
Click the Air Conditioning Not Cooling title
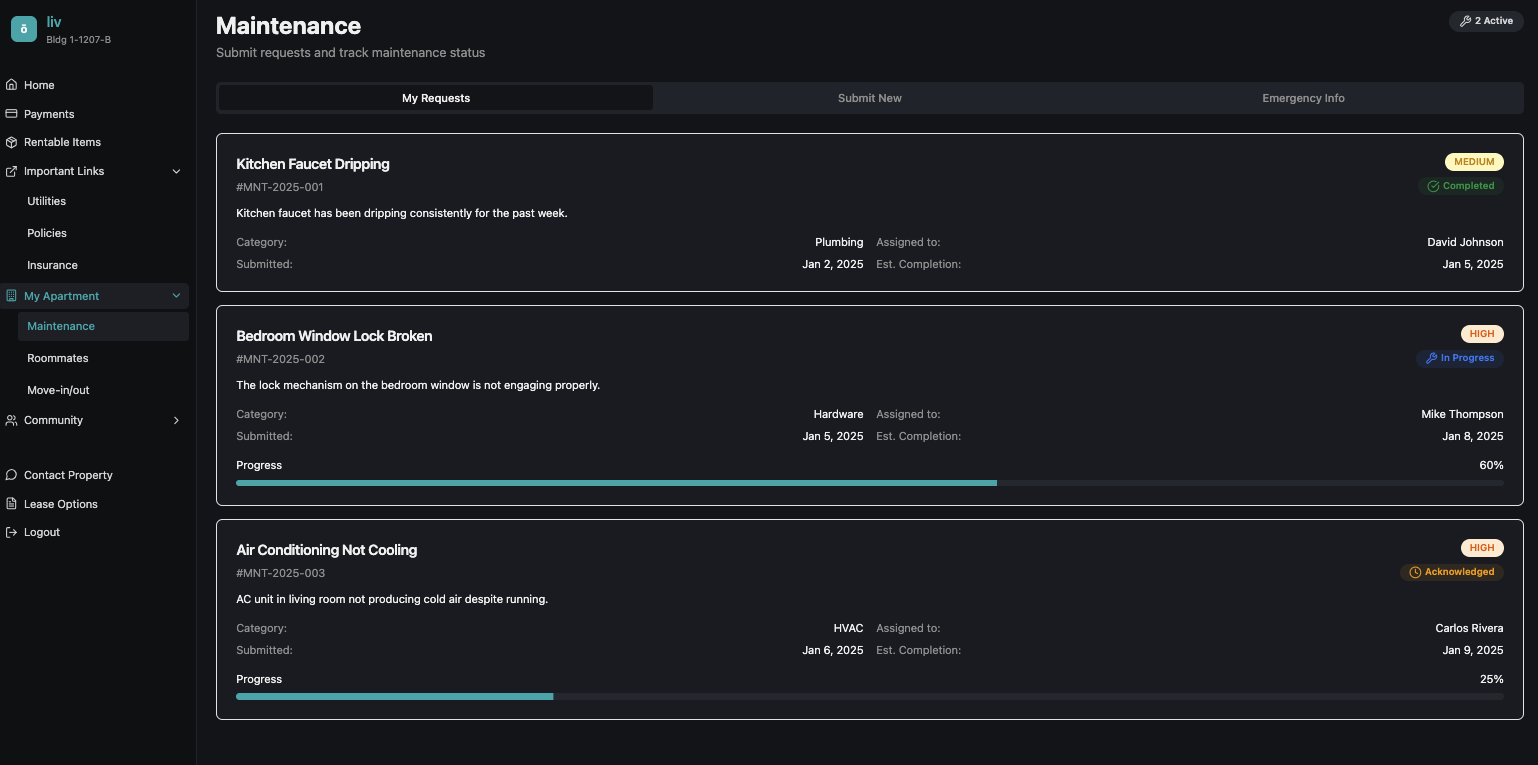pyautogui.click(x=327, y=550)
